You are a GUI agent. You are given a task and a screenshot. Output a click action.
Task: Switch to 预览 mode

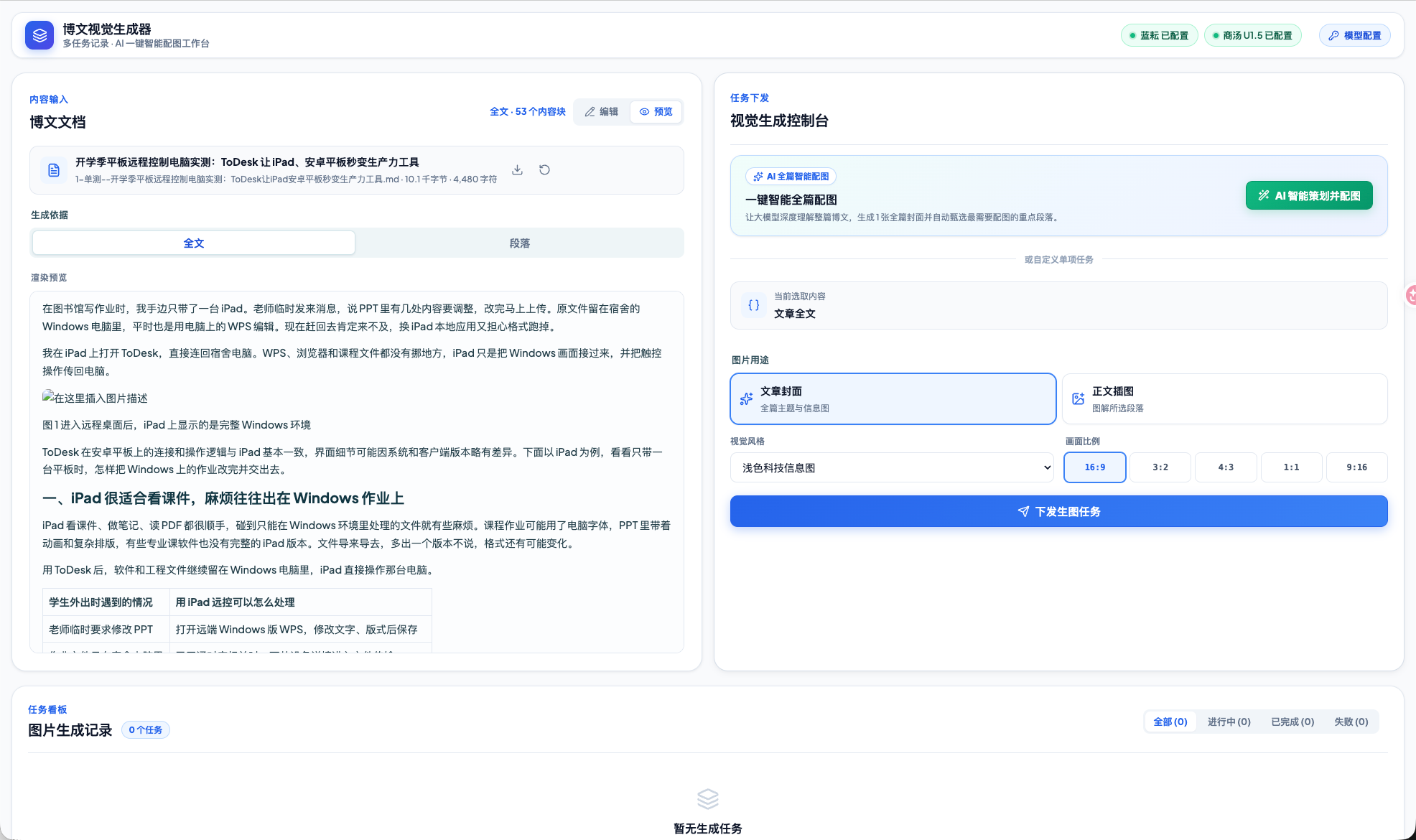[x=656, y=112]
